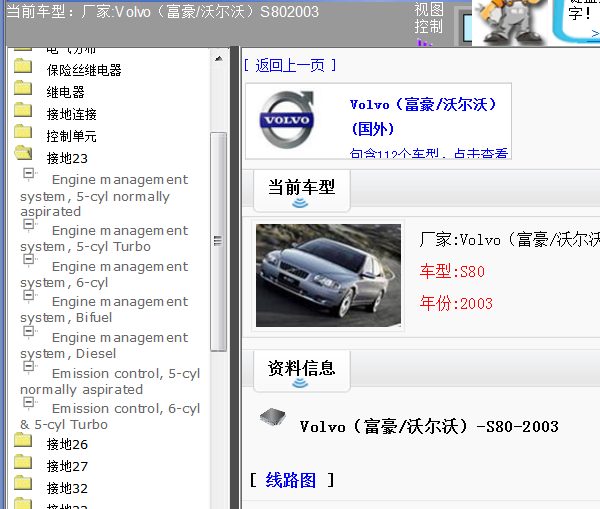Select 接地连接 tree item label
This screenshot has width=600, height=509.
[x=72, y=114]
